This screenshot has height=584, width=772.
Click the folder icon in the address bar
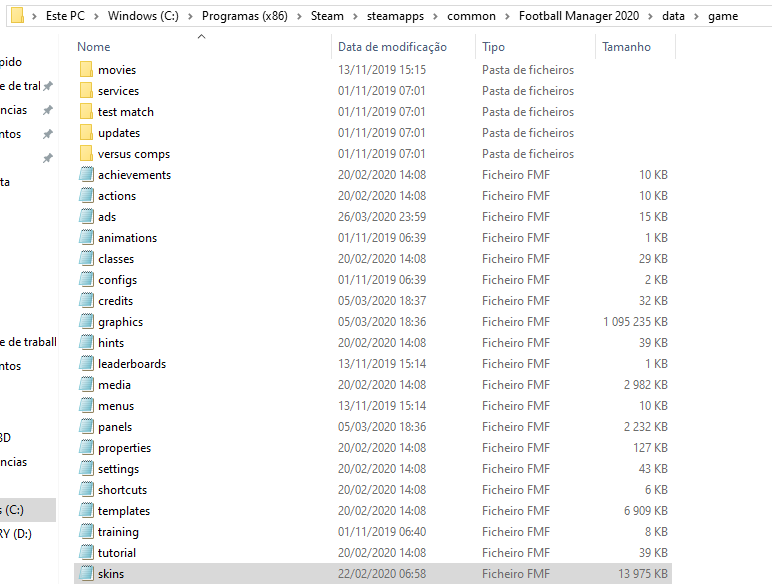(17, 15)
